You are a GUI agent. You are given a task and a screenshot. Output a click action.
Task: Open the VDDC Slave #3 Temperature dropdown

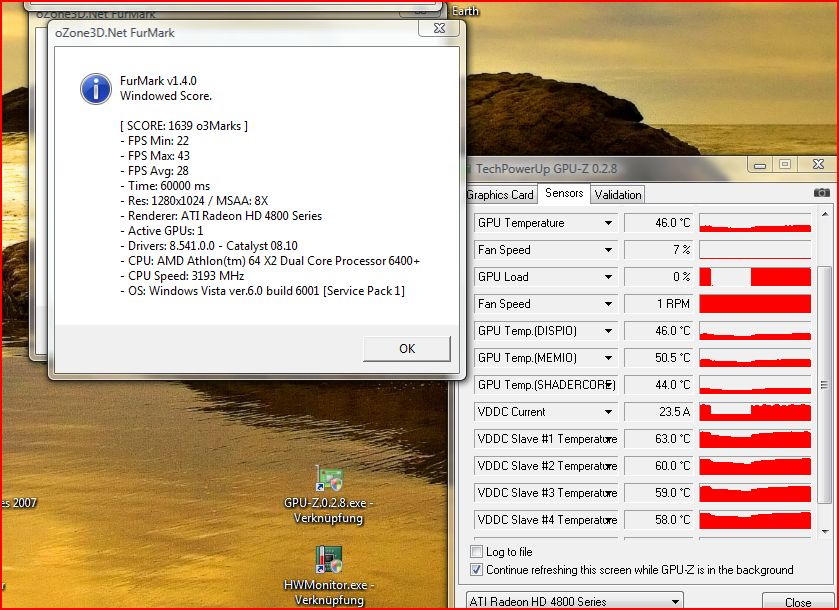tap(608, 493)
